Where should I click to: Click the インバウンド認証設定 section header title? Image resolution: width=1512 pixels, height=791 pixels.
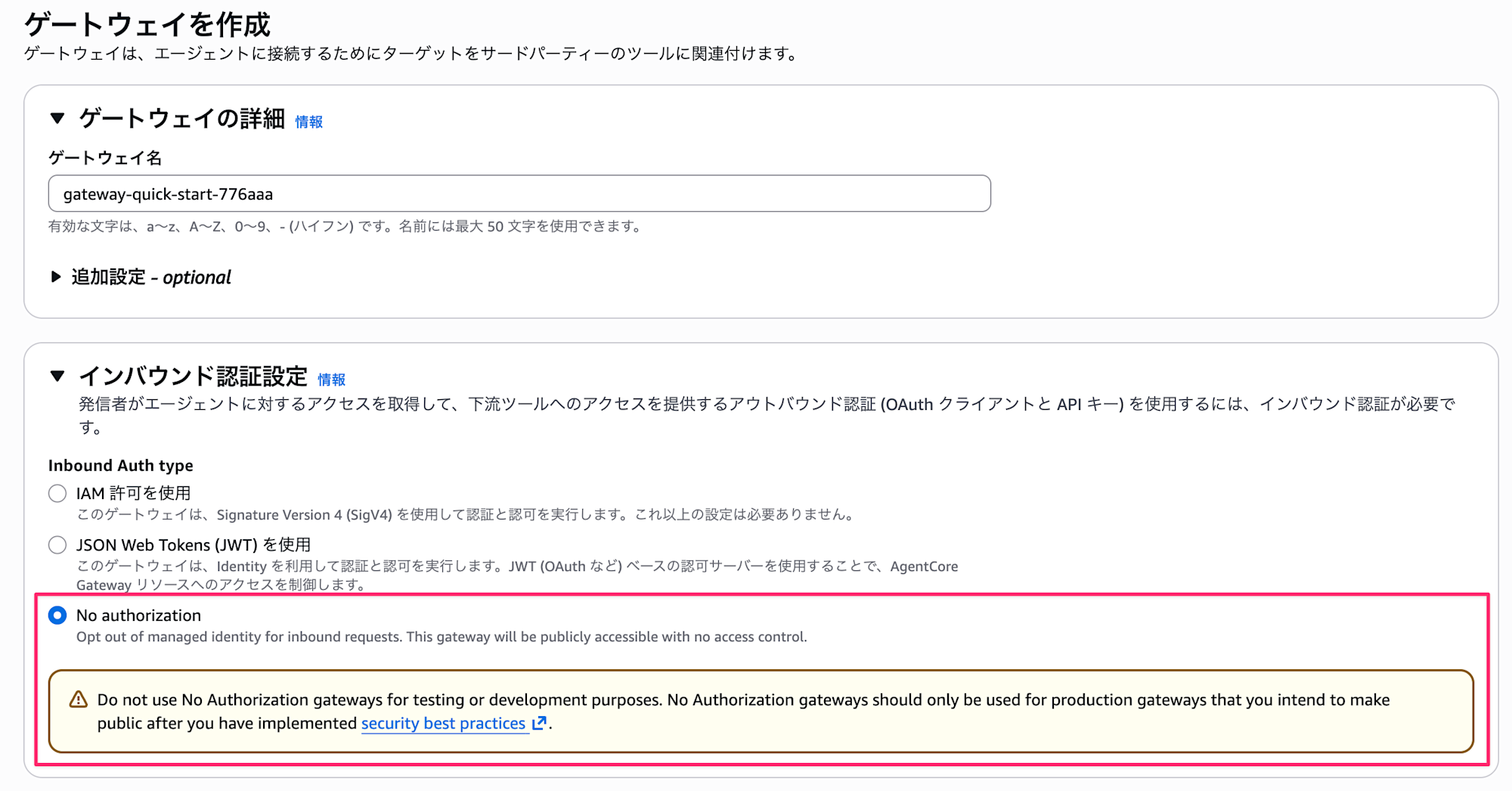tap(194, 376)
